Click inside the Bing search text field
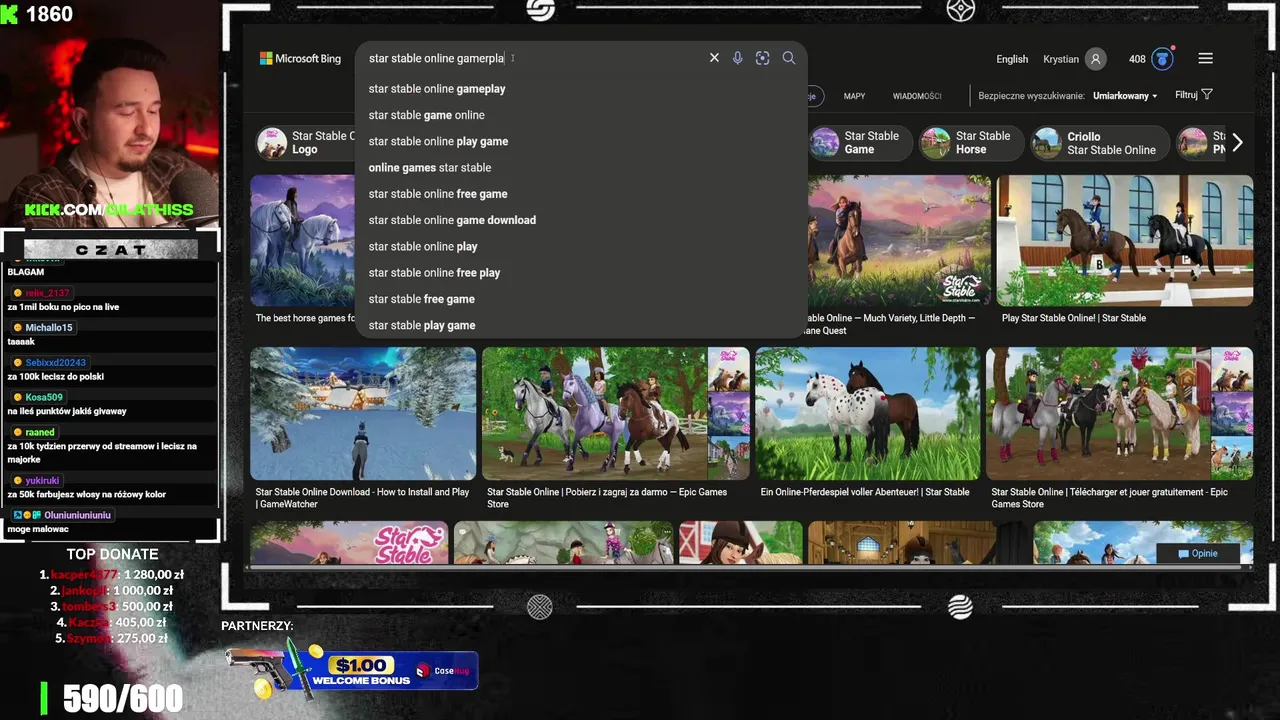This screenshot has height=720, width=1280. pos(530,58)
